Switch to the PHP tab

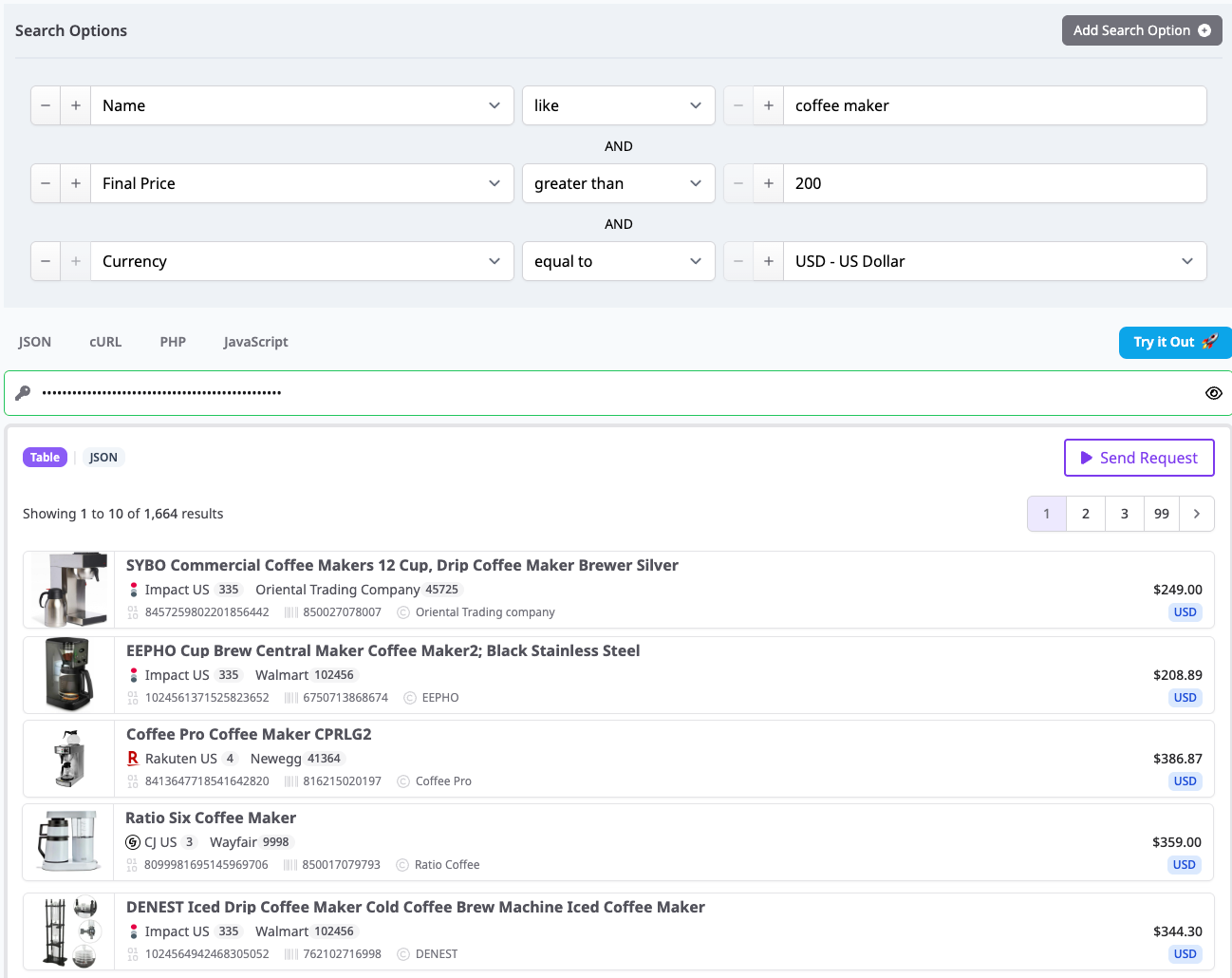pos(173,342)
